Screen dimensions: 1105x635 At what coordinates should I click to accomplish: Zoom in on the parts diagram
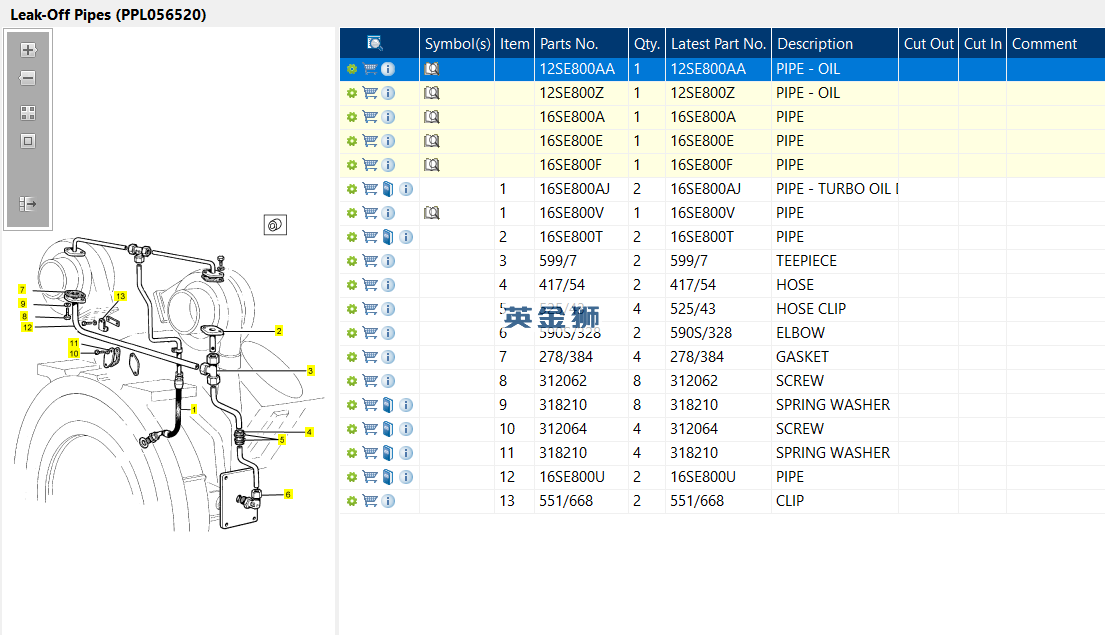point(28,50)
